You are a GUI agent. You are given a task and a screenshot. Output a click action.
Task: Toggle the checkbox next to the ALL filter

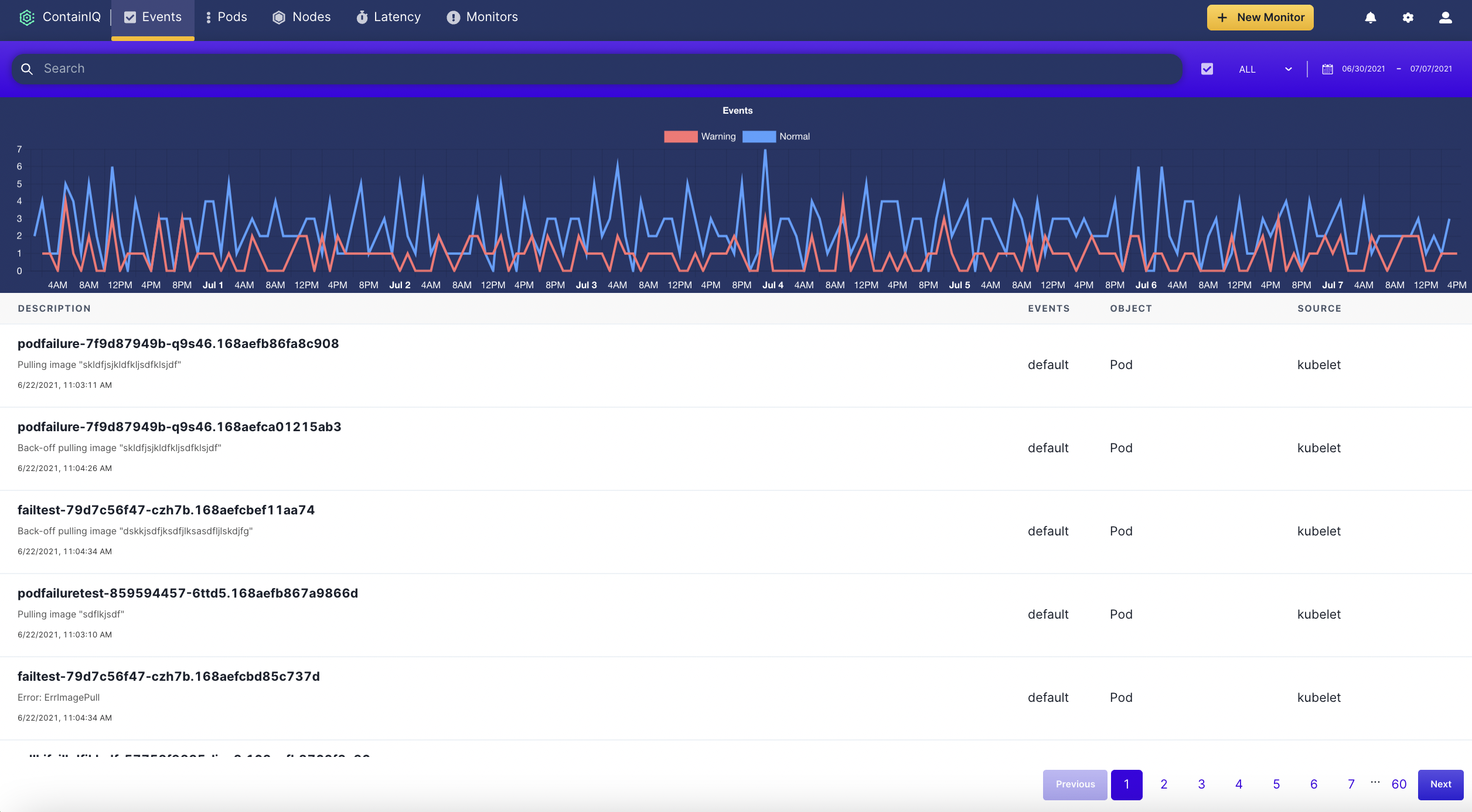click(x=1207, y=69)
